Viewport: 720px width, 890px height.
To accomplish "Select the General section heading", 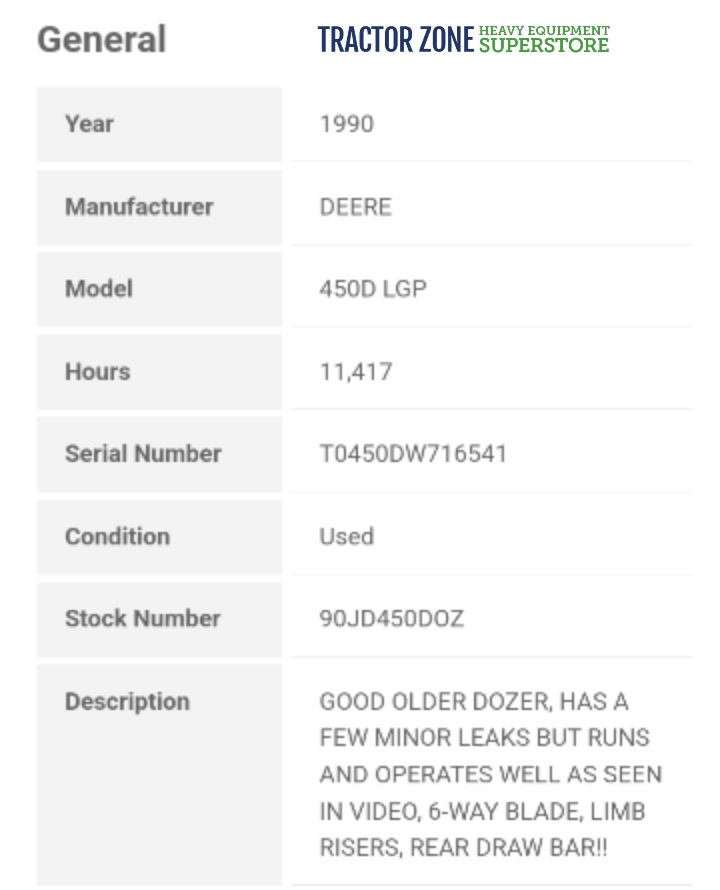I will (101, 40).
